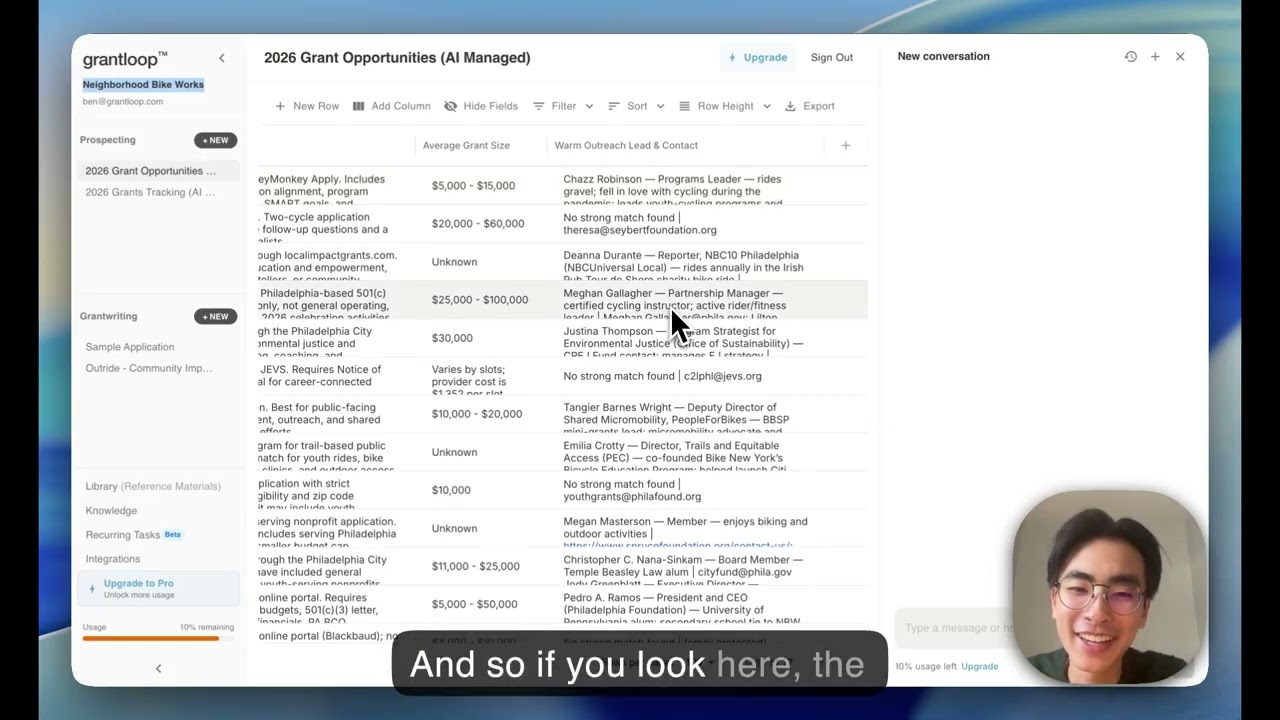
Task: Select Neighborhood Bike Works organization name
Action: tap(143, 84)
